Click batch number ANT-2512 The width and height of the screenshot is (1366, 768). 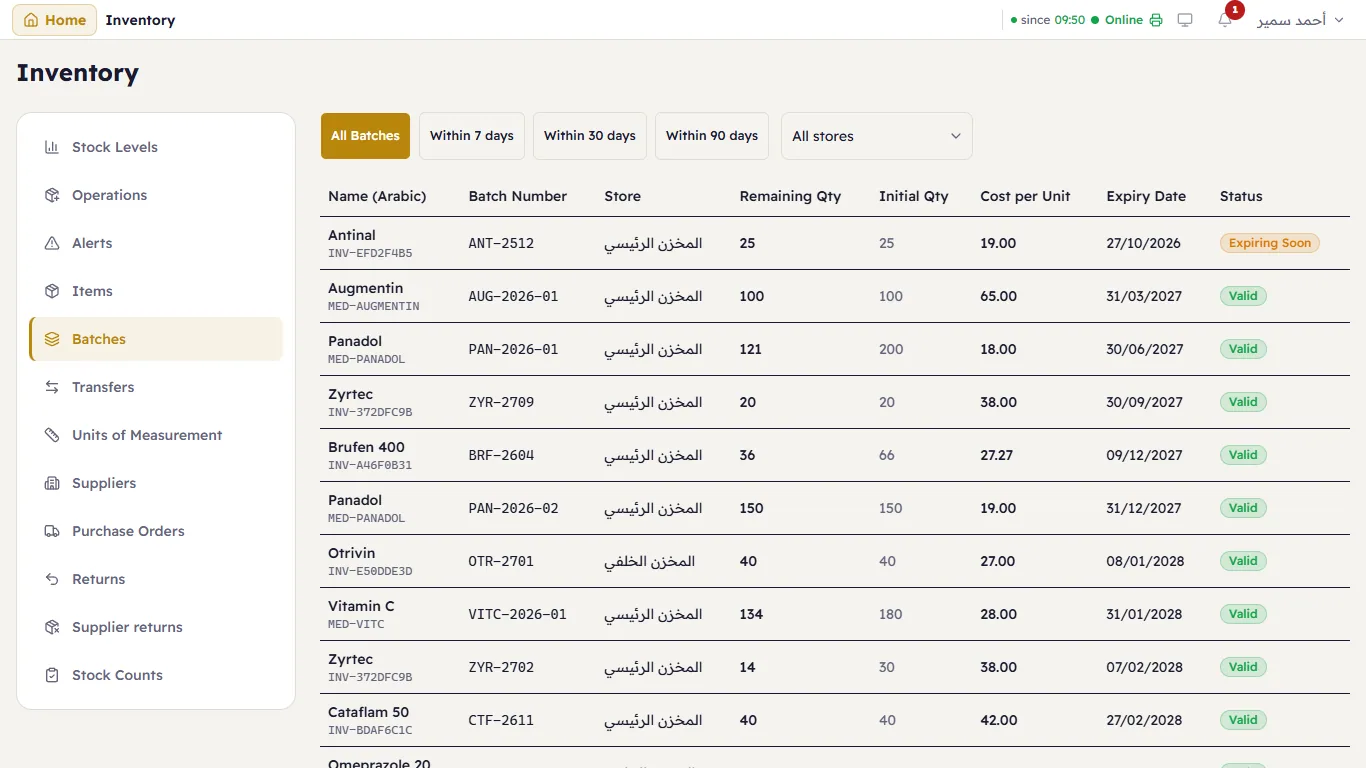click(x=501, y=243)
